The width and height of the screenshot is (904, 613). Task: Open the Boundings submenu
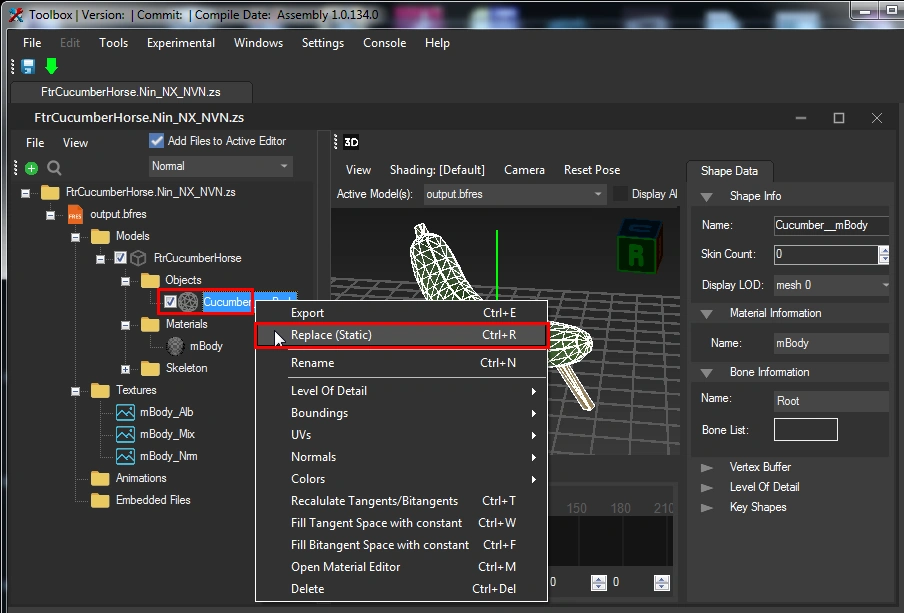[x=401, y=413]
